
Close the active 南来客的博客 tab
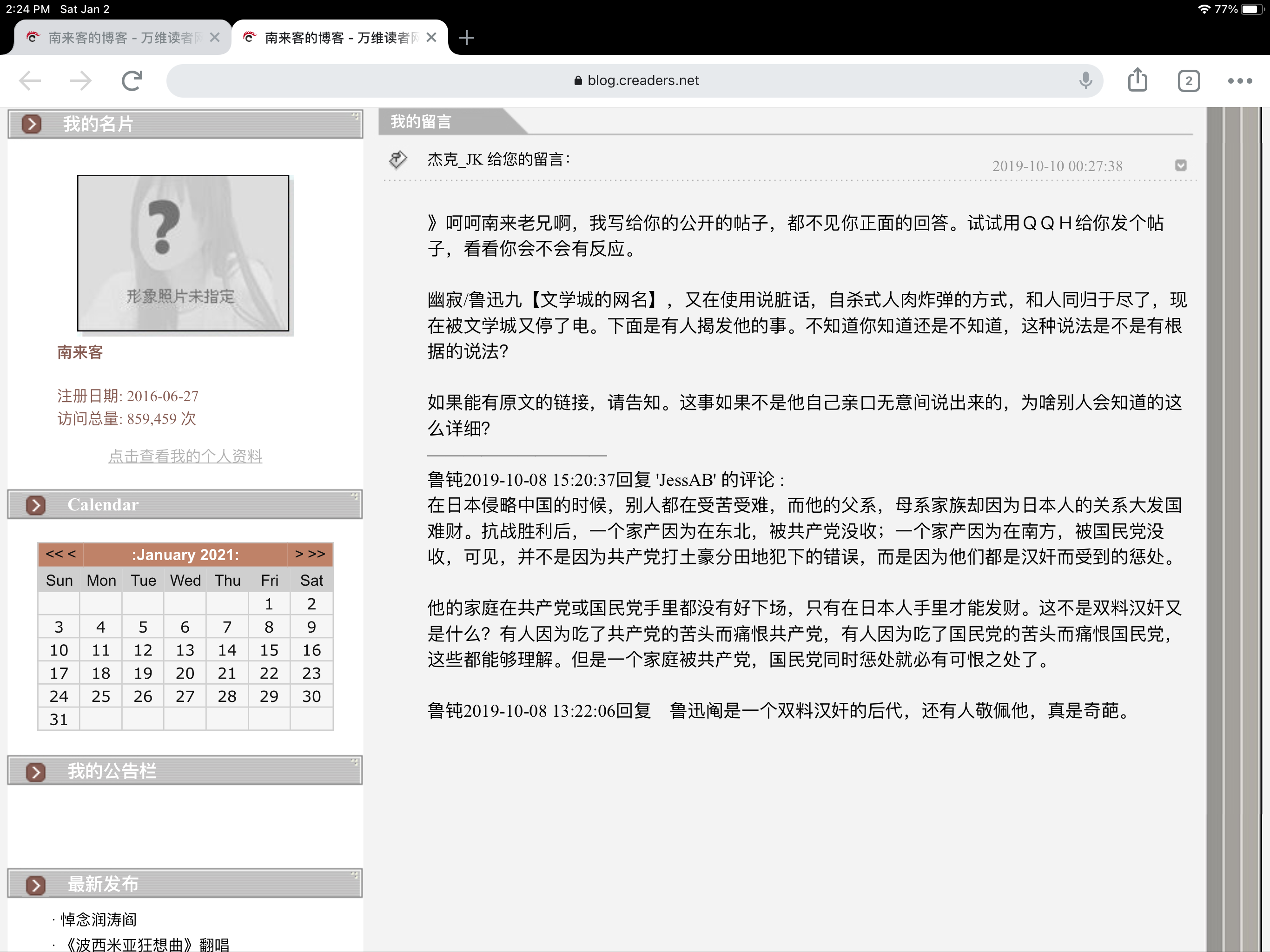click(431, 37)
